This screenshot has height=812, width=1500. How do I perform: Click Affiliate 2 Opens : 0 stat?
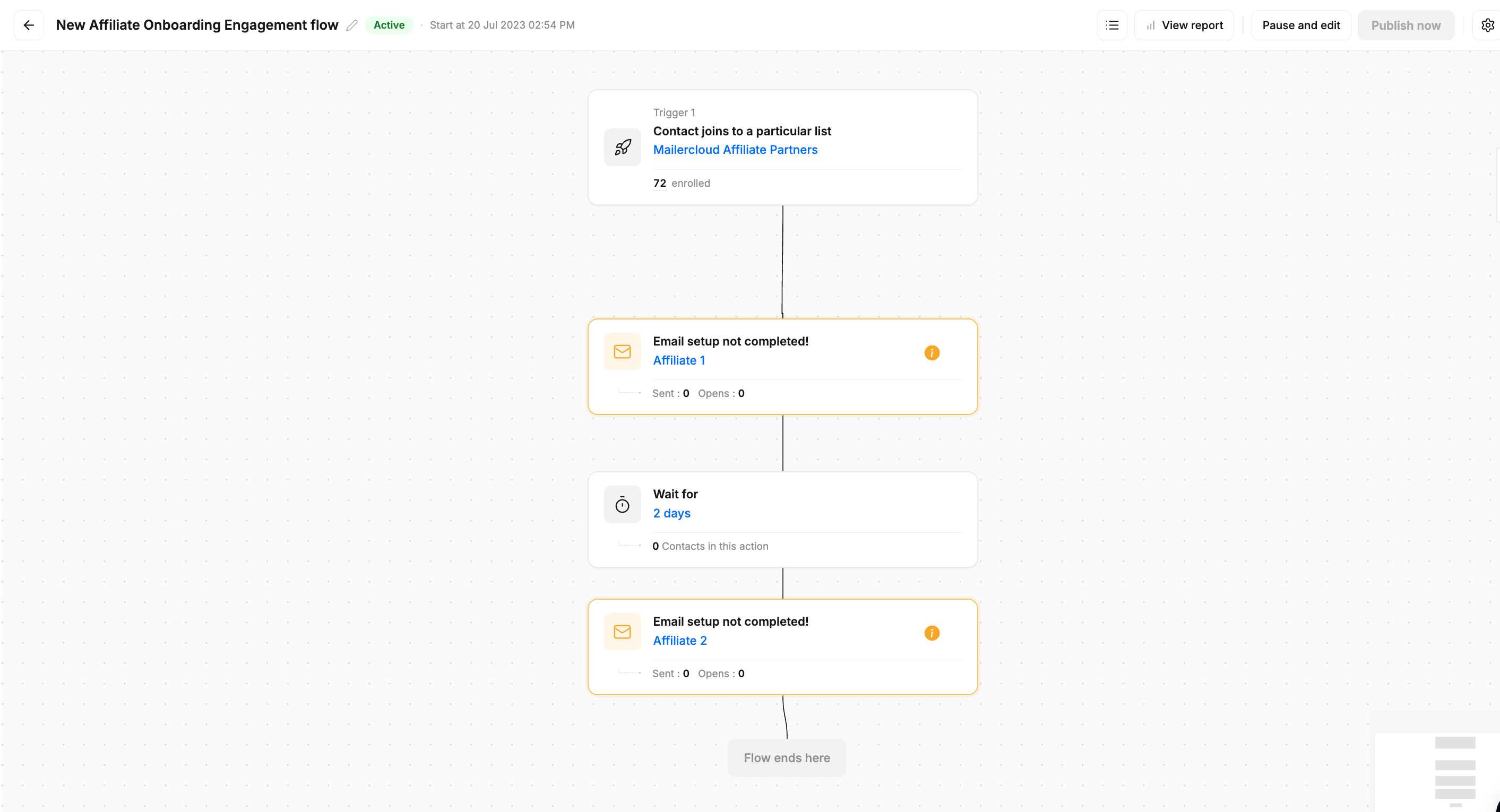721,673
